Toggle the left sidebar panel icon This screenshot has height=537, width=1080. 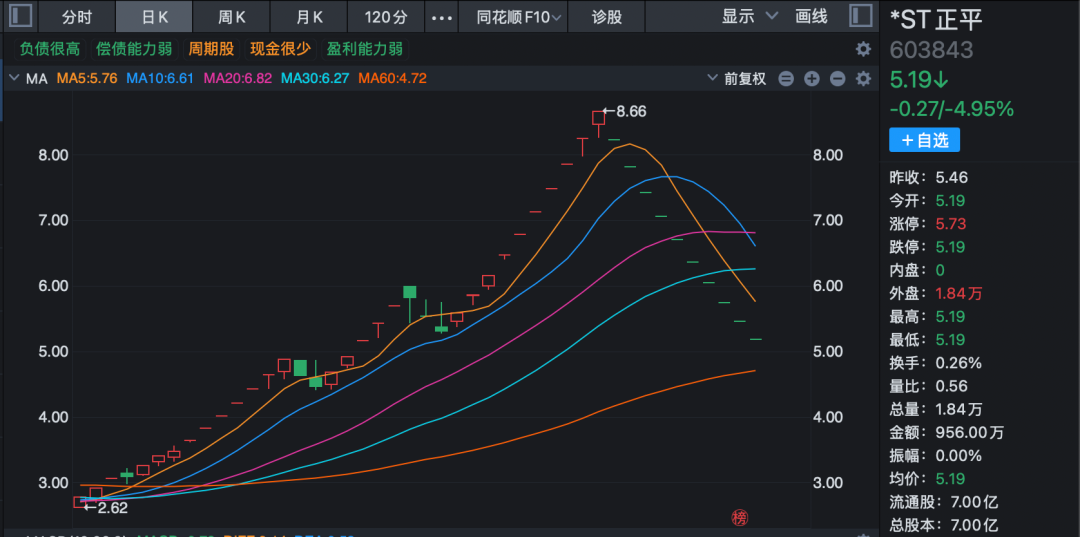coord(21,17)
